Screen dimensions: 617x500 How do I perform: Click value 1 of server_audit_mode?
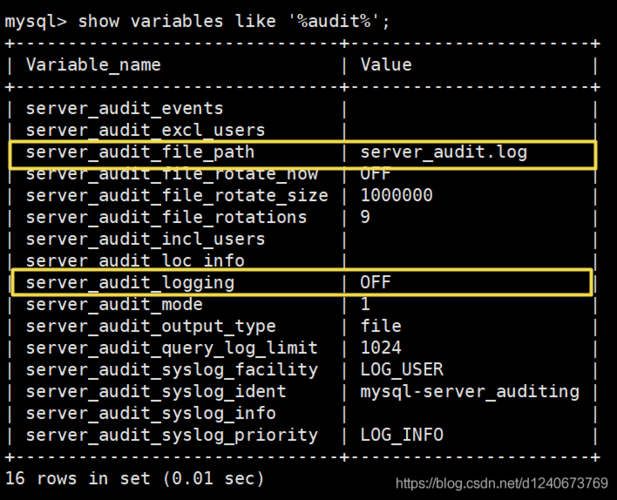(x=365, y=304)
